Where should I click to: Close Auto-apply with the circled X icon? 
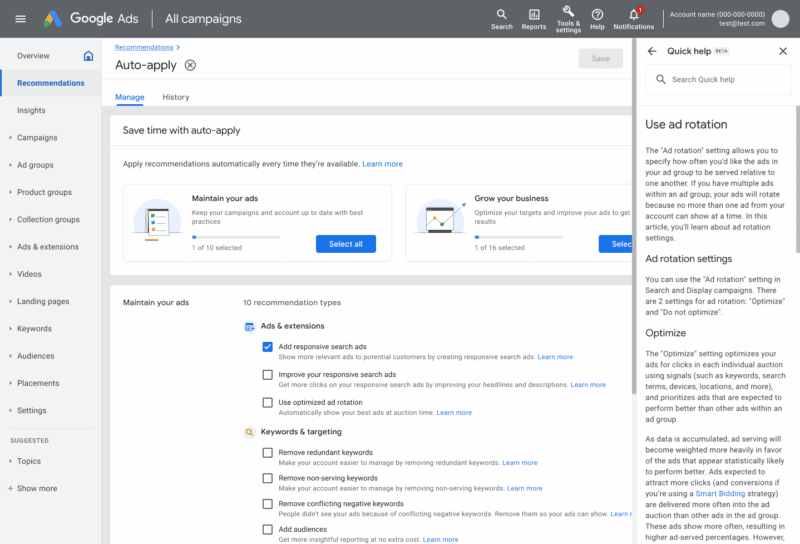(x=190, y=65)
